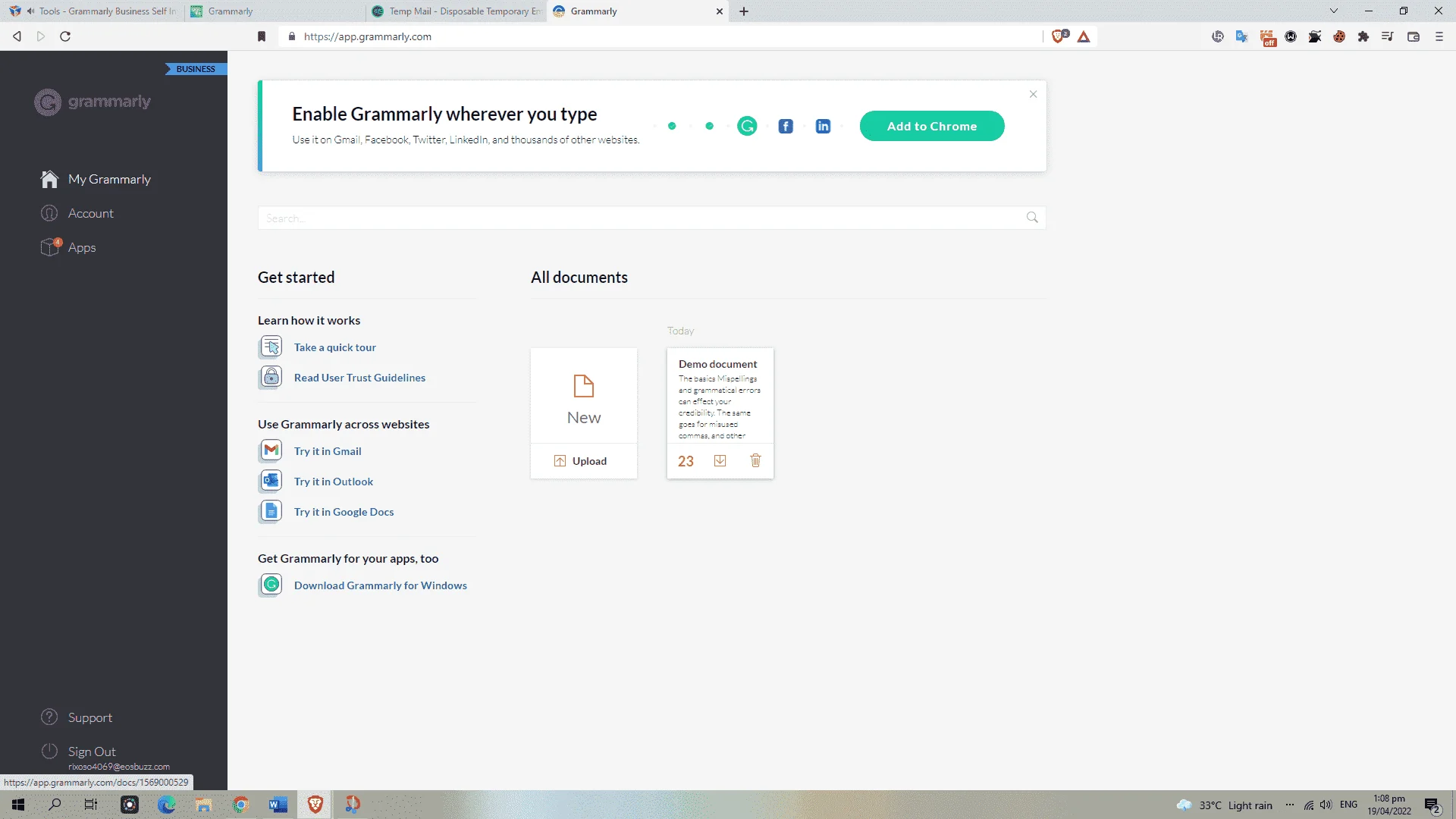Click the browser address bar URL
This screenshot has width=1456, height=819.
pos(367,36)
